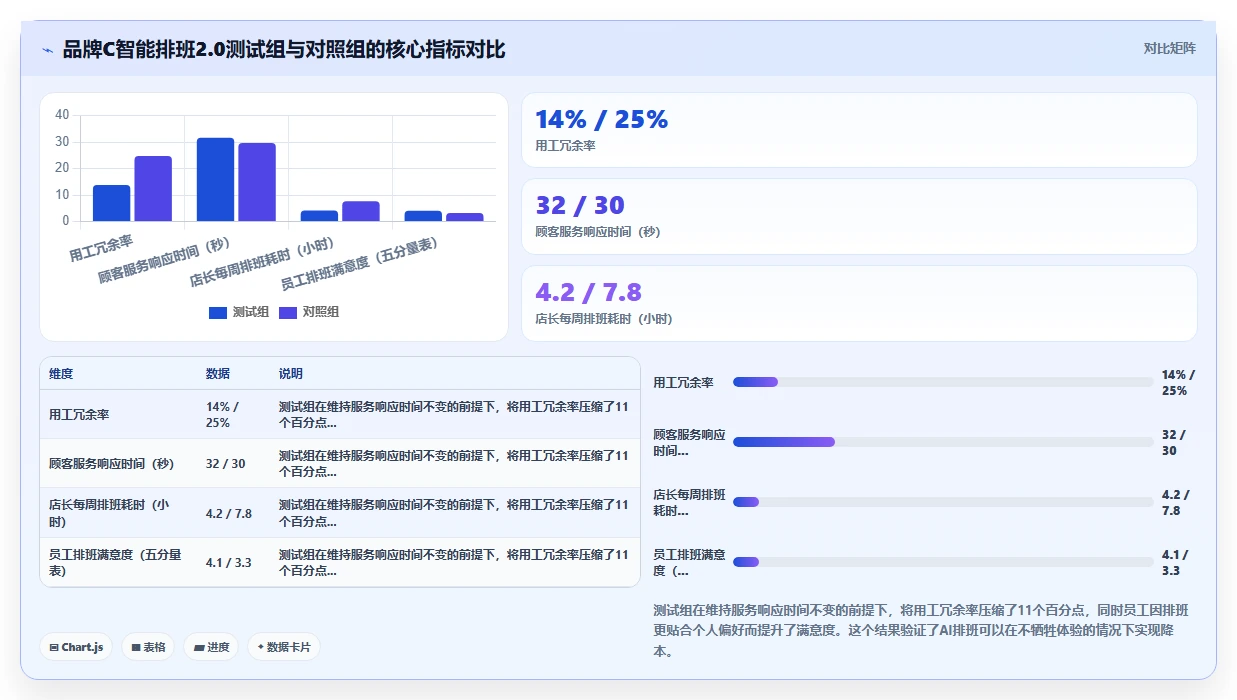1237x700 pixels.
Task: Click the 用工冗余率 progress bar
Action: (x=943, y=382)
